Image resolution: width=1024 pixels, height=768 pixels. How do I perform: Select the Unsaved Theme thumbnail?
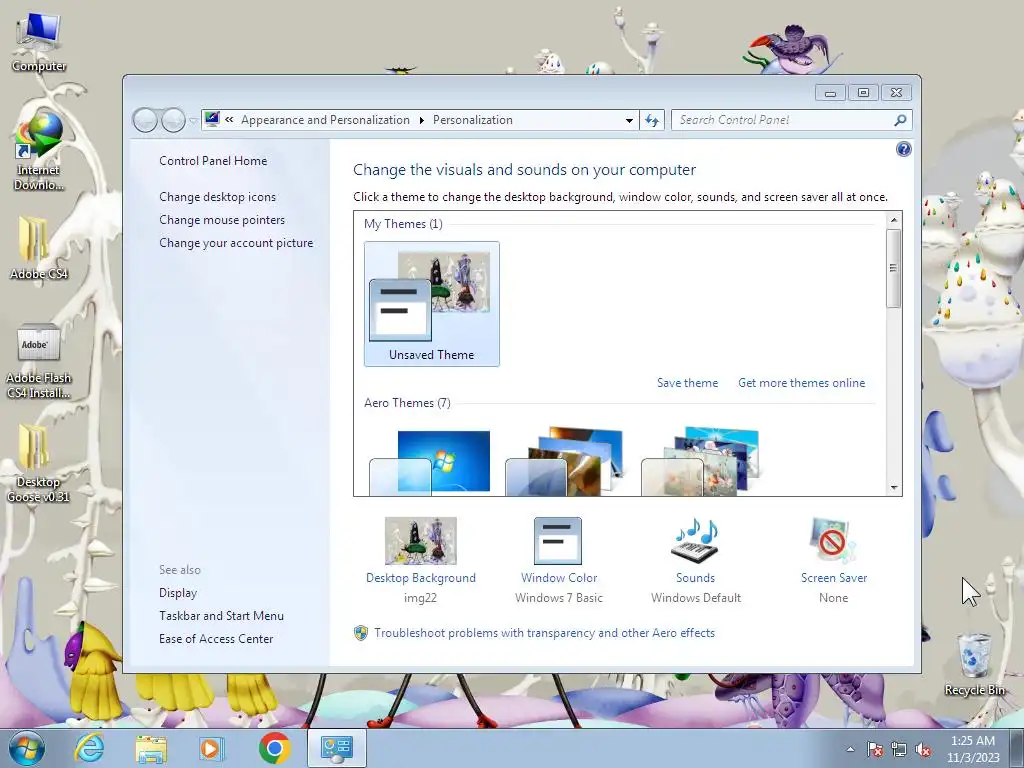[432, 304]
